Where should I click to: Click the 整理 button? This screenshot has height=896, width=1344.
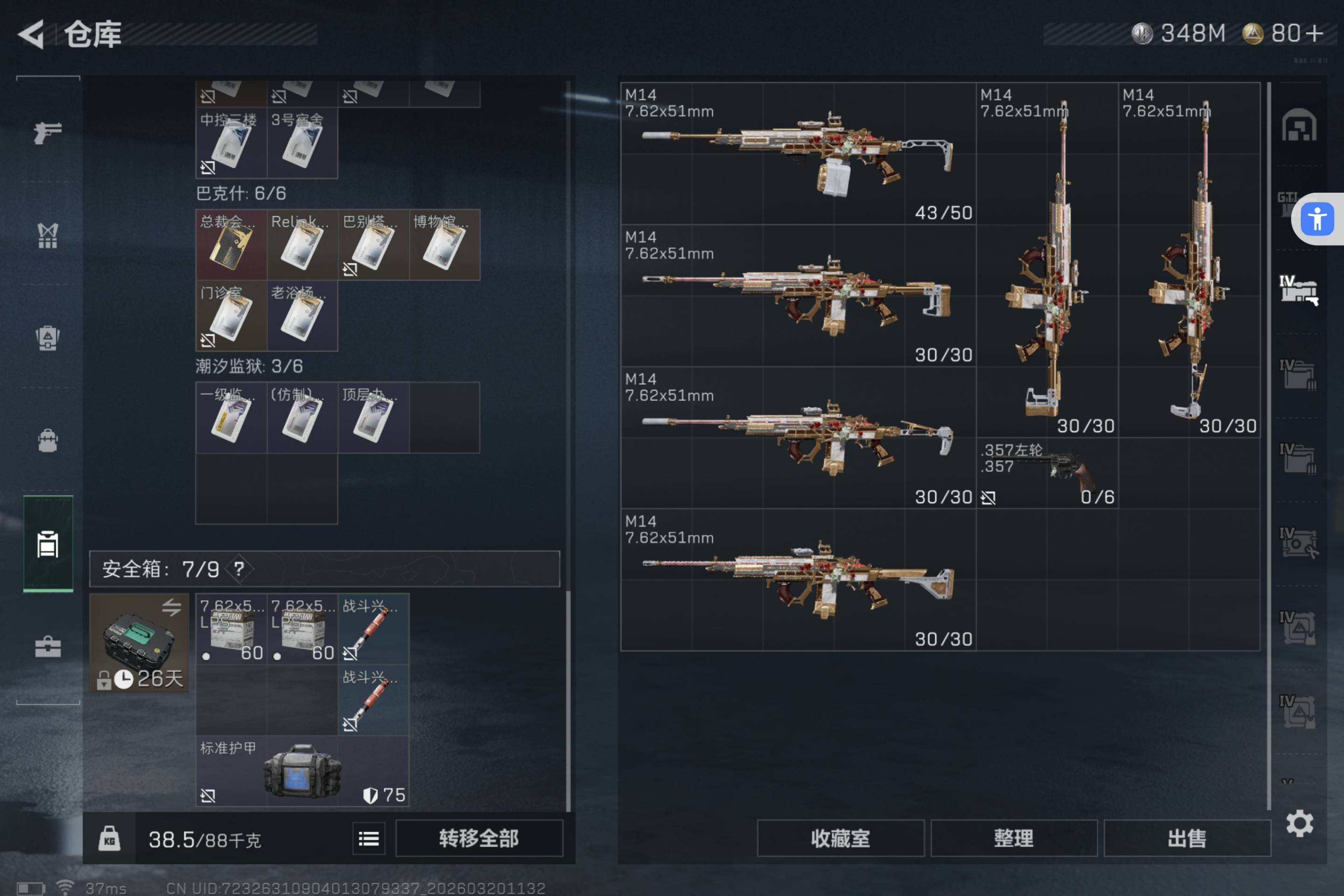point(1014,838)
